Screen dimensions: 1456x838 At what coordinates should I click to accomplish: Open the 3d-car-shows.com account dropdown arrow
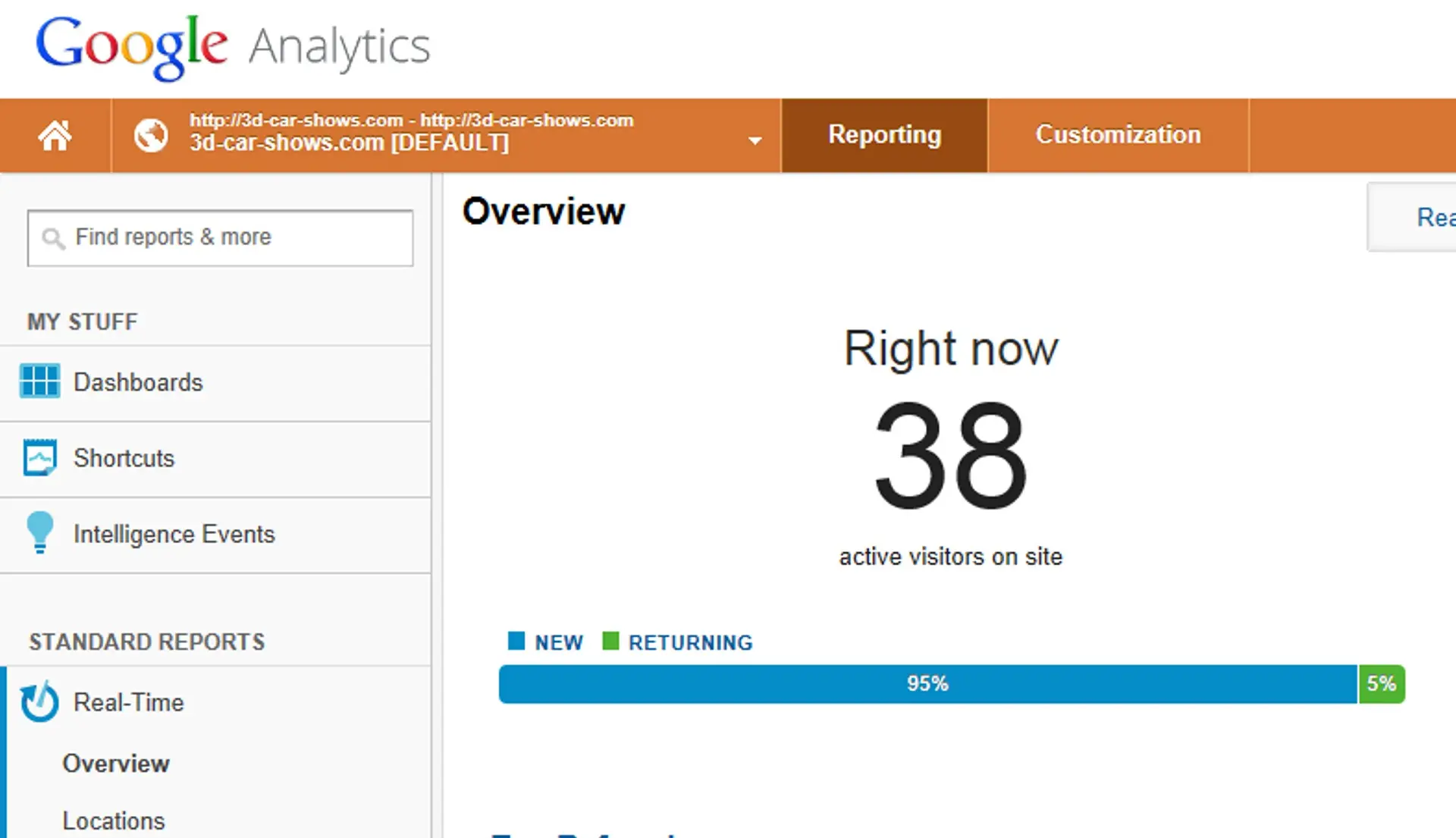pyautogui.click(x=755, y=140)
